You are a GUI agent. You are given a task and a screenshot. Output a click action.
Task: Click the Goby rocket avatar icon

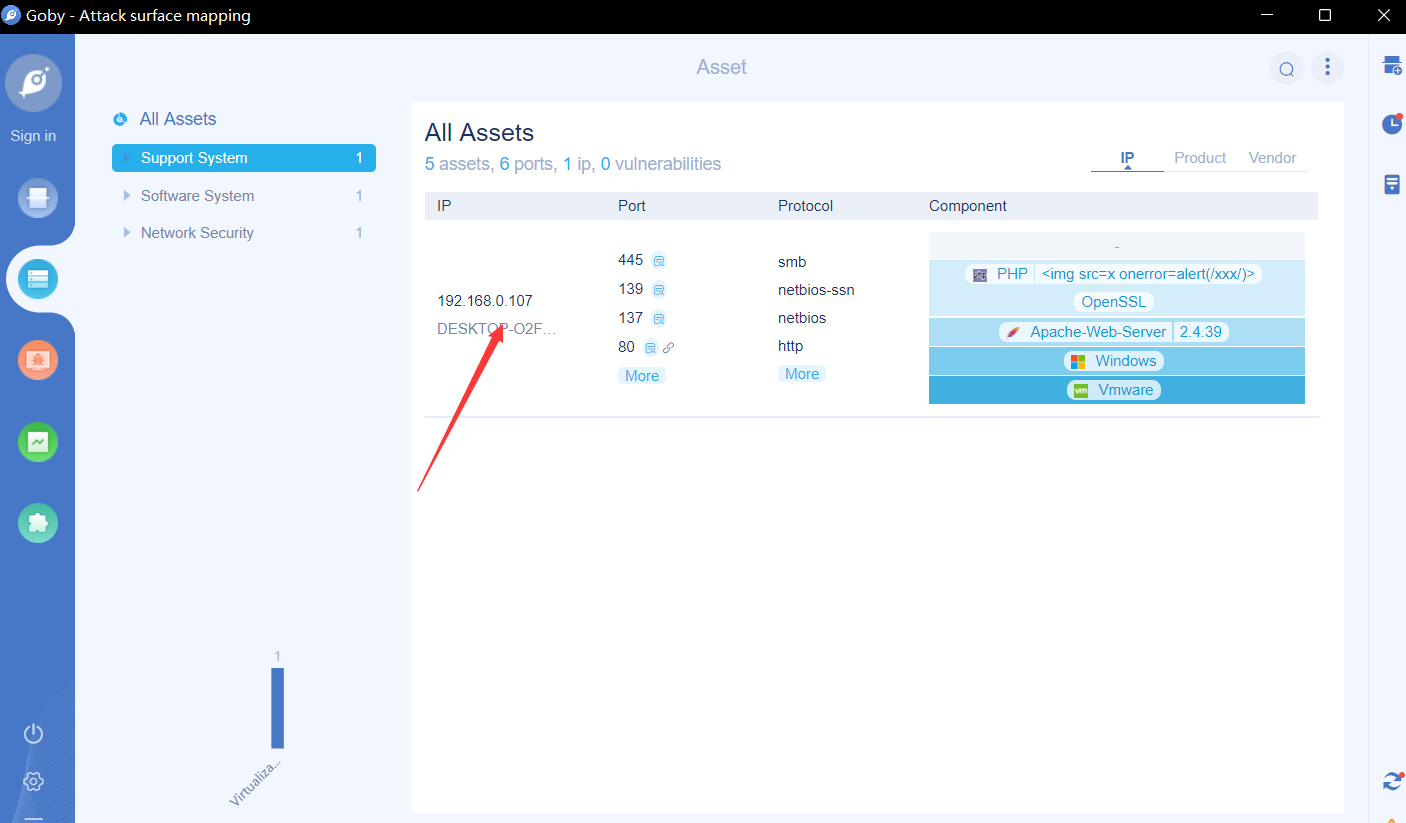pyautogui.click(x=34, y=82)
